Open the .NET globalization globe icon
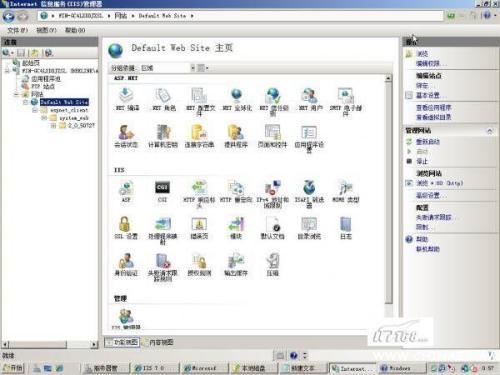Viewport: 500px width, 375px height. click(236, 96)
